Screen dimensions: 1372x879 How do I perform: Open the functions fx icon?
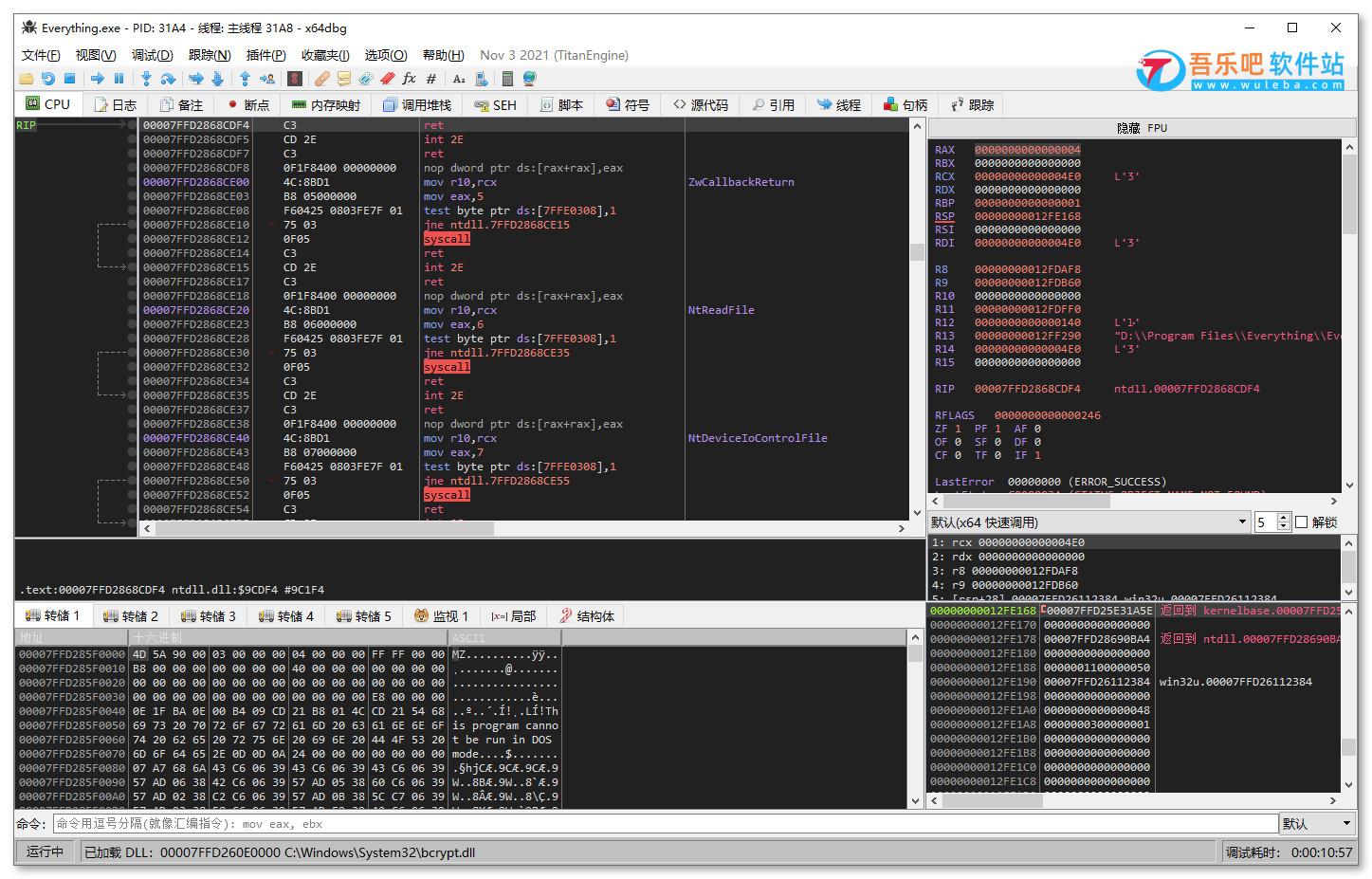tap(409, 79)
